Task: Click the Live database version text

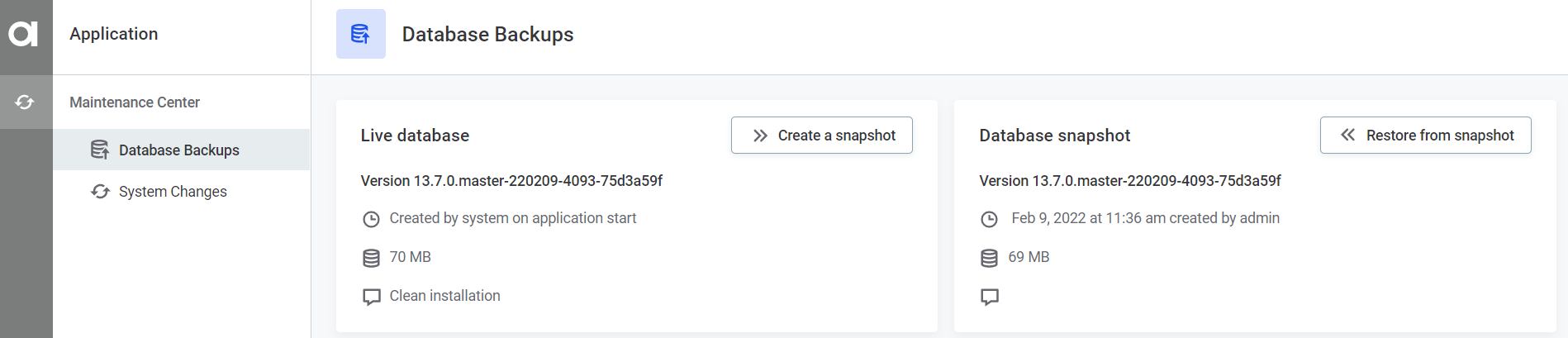Action: 511,181
